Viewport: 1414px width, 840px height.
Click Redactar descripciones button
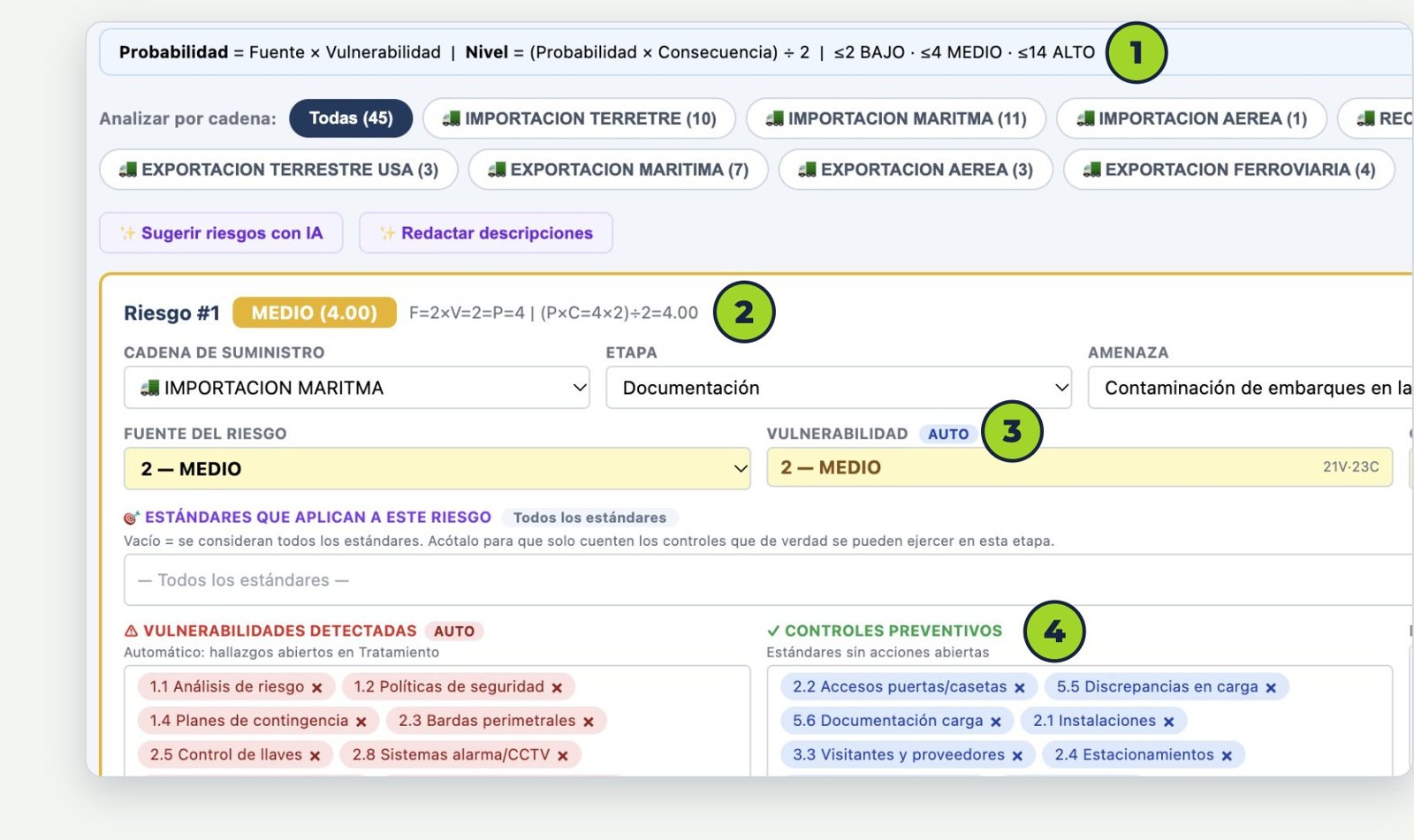[x=486, y=233]
